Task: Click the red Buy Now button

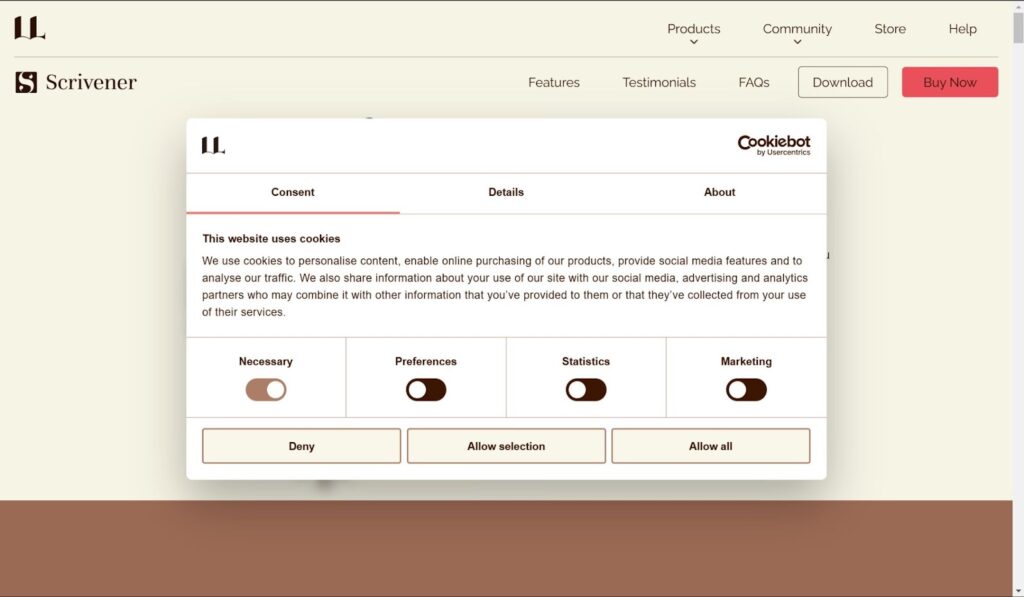Action: coord(949,82)
